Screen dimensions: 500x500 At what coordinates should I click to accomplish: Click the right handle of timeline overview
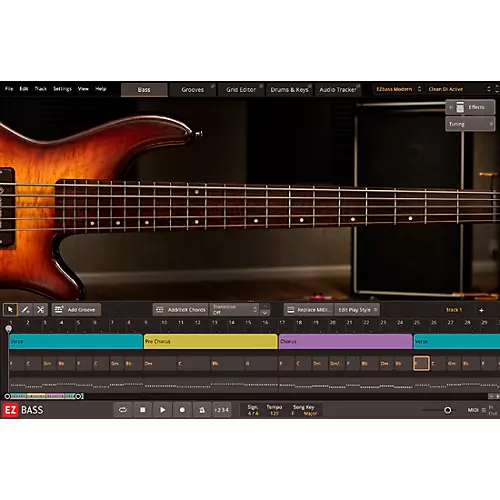(x=78, y=396)
